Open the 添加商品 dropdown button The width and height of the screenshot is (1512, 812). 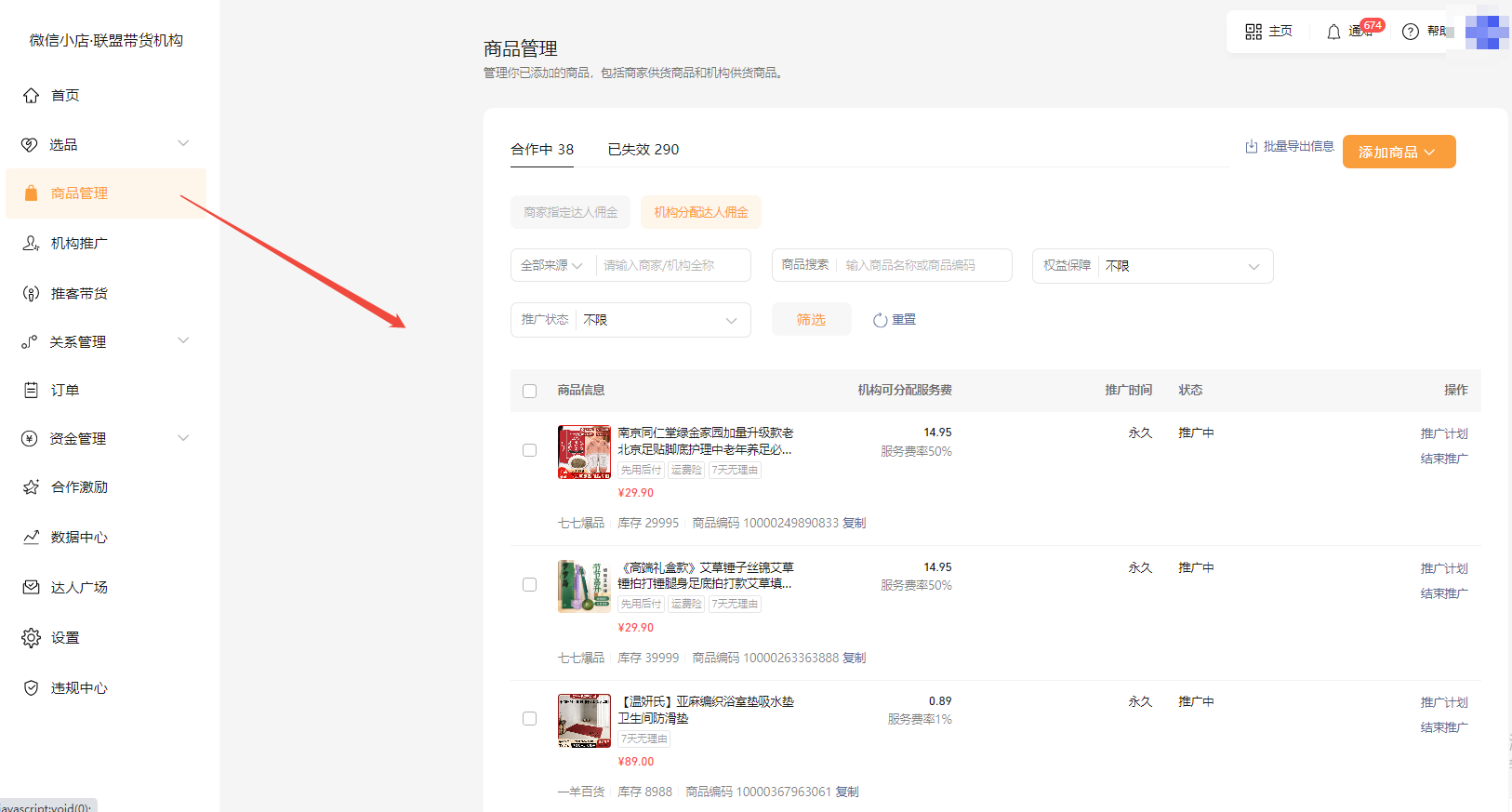(x=1399, y=152)
